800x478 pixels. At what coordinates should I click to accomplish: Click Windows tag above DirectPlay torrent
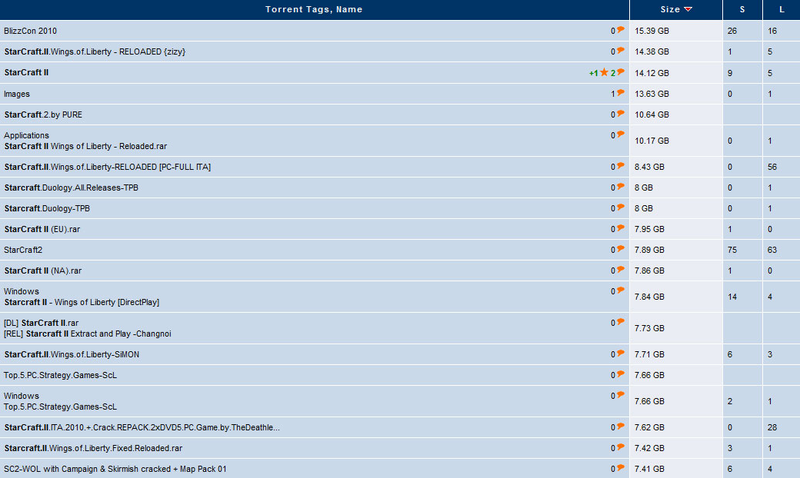pos(21,291)
